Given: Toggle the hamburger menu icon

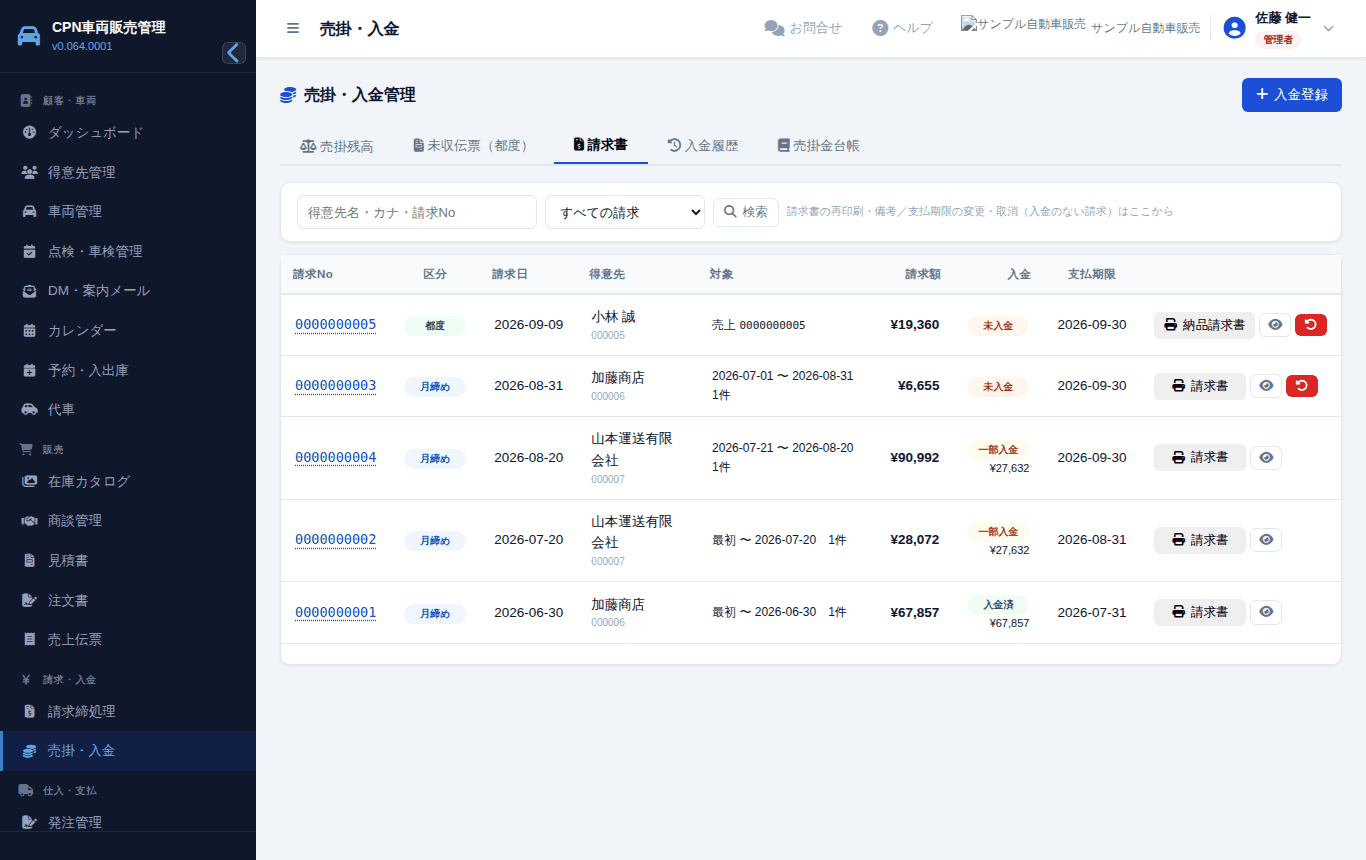Looking at the screenshot, I should coord(293,28).
